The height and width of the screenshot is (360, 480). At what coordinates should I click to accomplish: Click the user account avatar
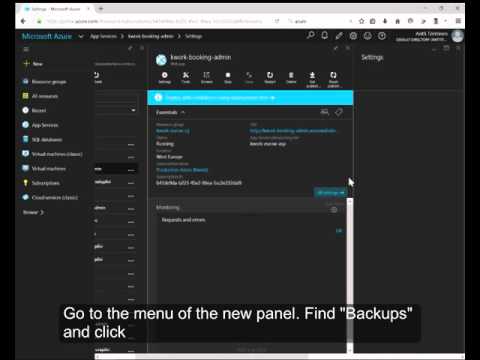457,36
